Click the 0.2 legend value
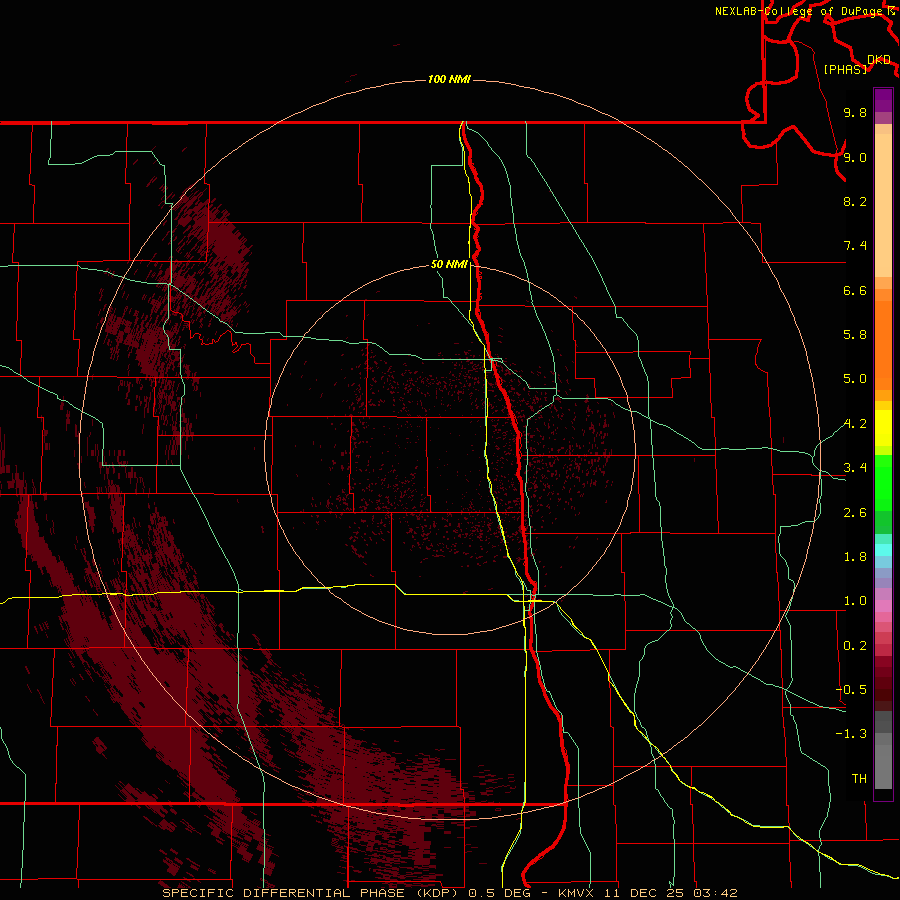 [x=855, y=646]
